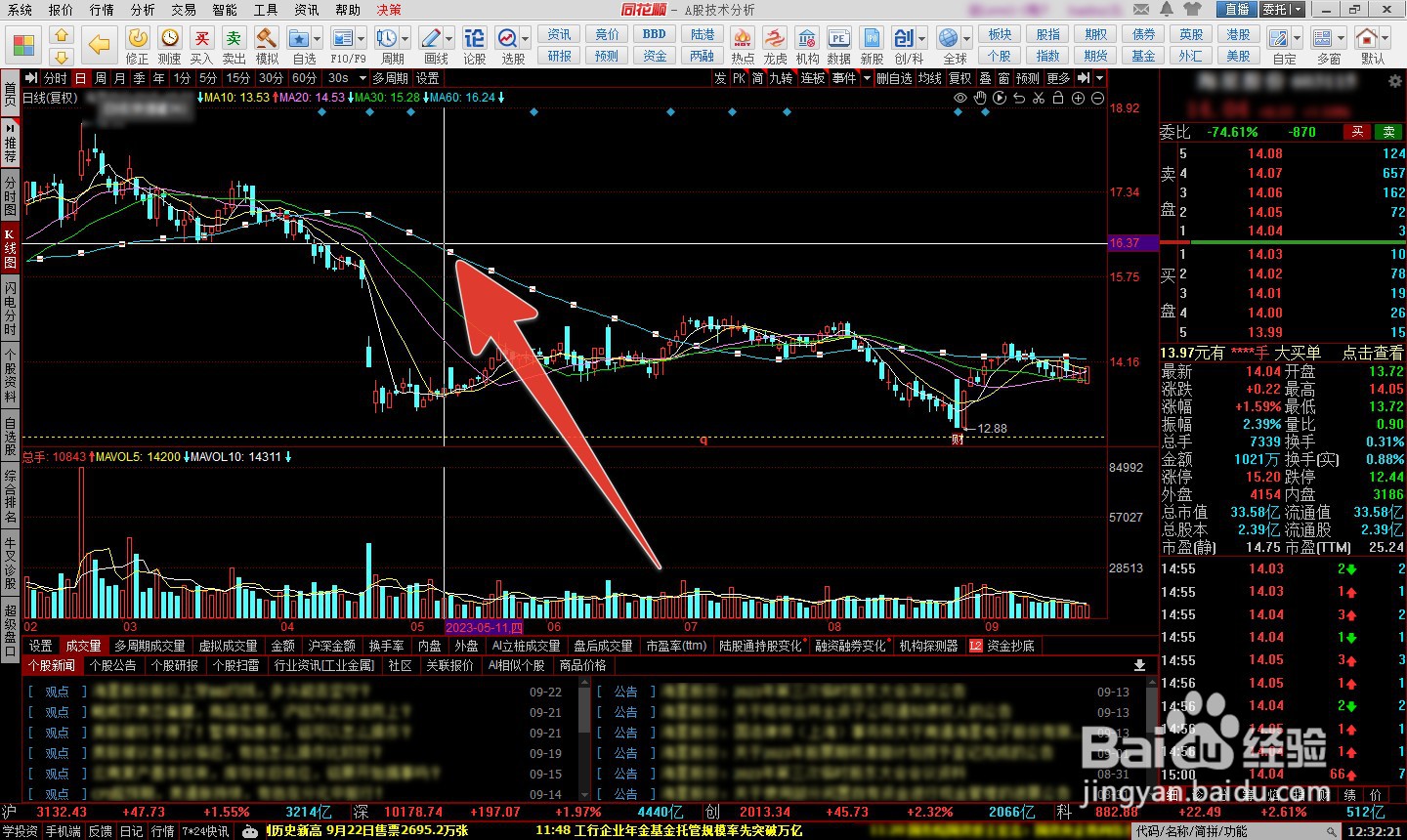Screen dimensions: 1407x840
Task: Open the 选股 dropdown arrow
Action: pos(526,38)
